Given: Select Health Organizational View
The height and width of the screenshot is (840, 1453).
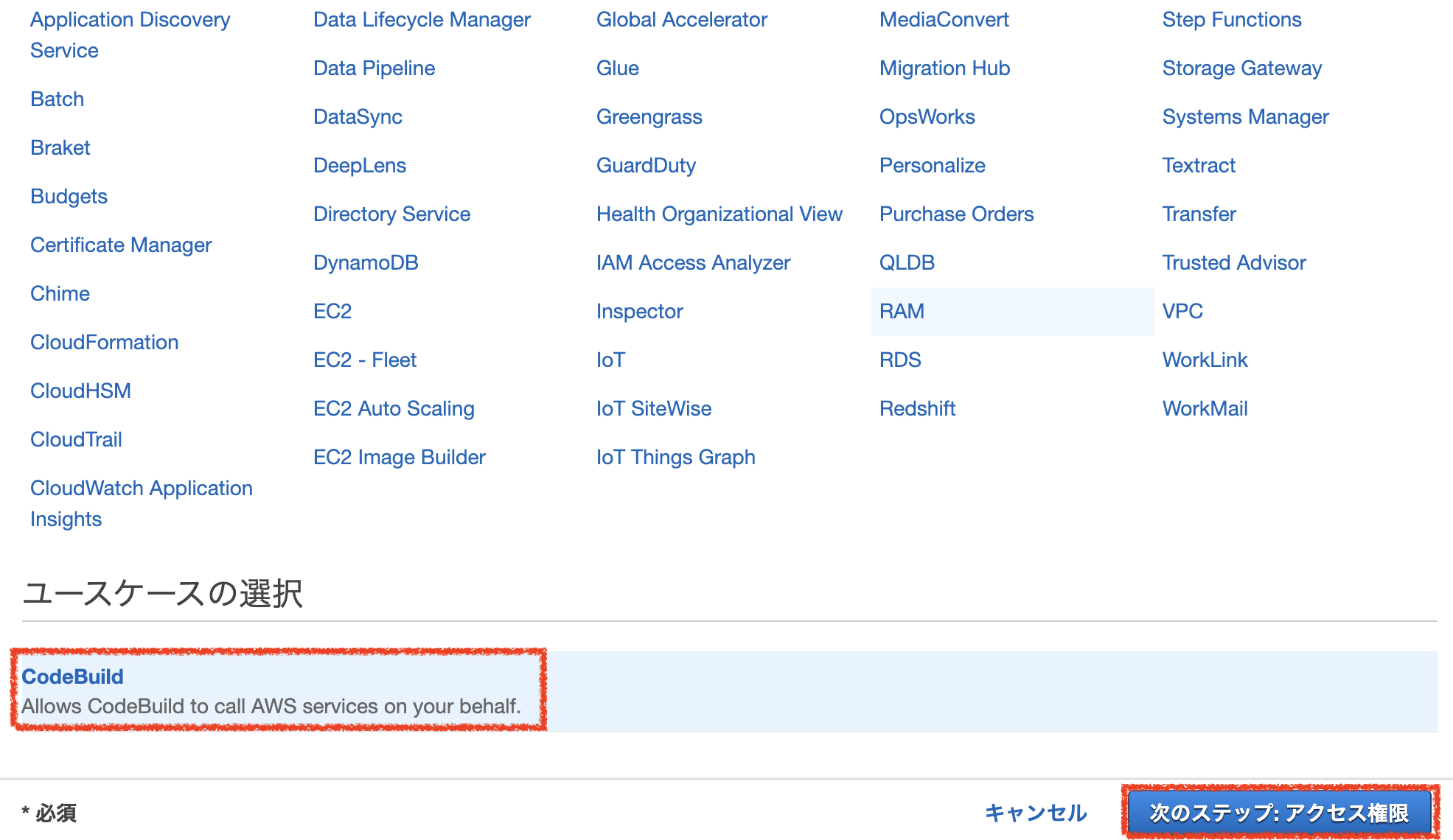Looking at the screenshot, I should [x=719, y=214].
